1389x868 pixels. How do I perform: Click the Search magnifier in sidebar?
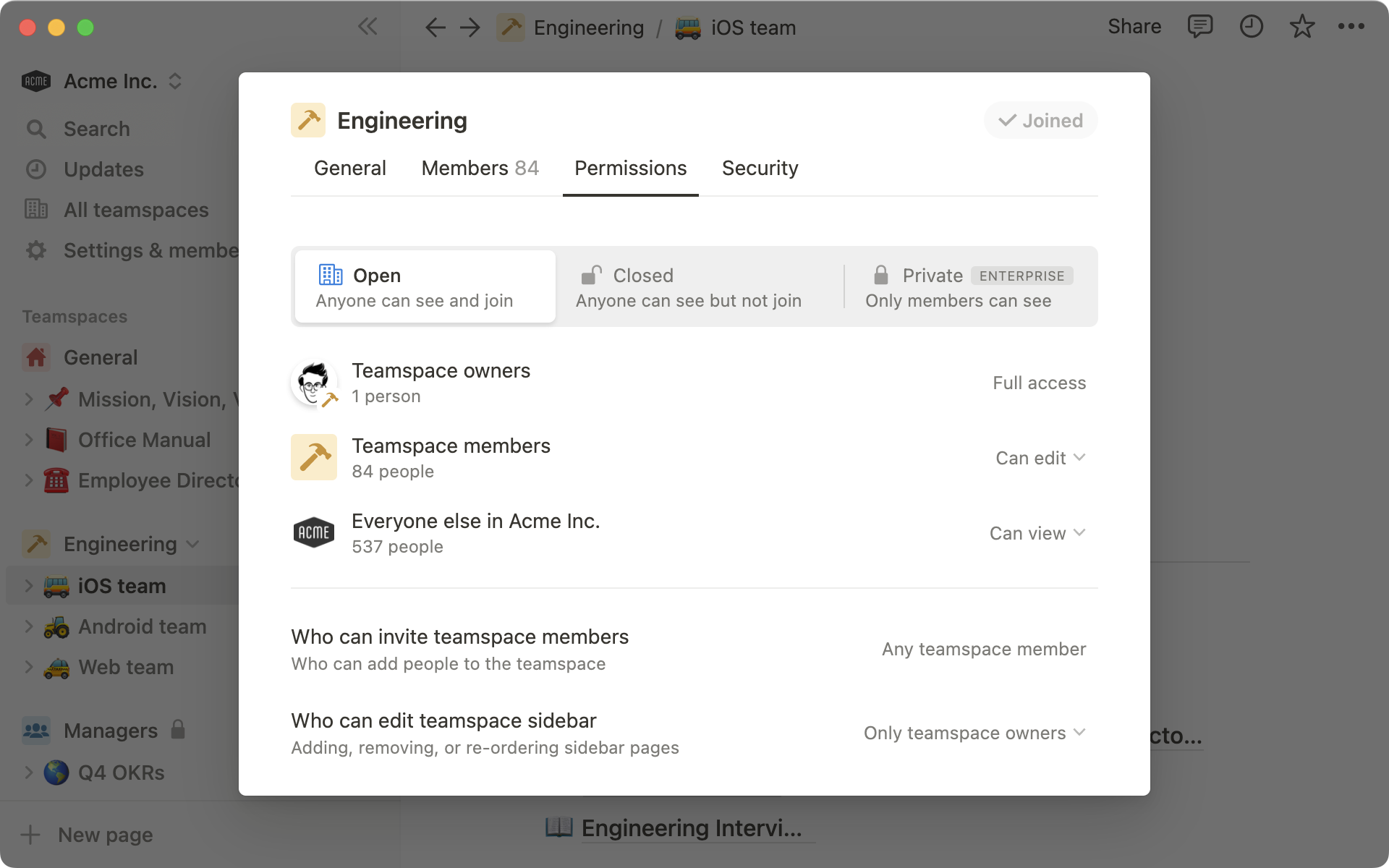tap(37, 129)
